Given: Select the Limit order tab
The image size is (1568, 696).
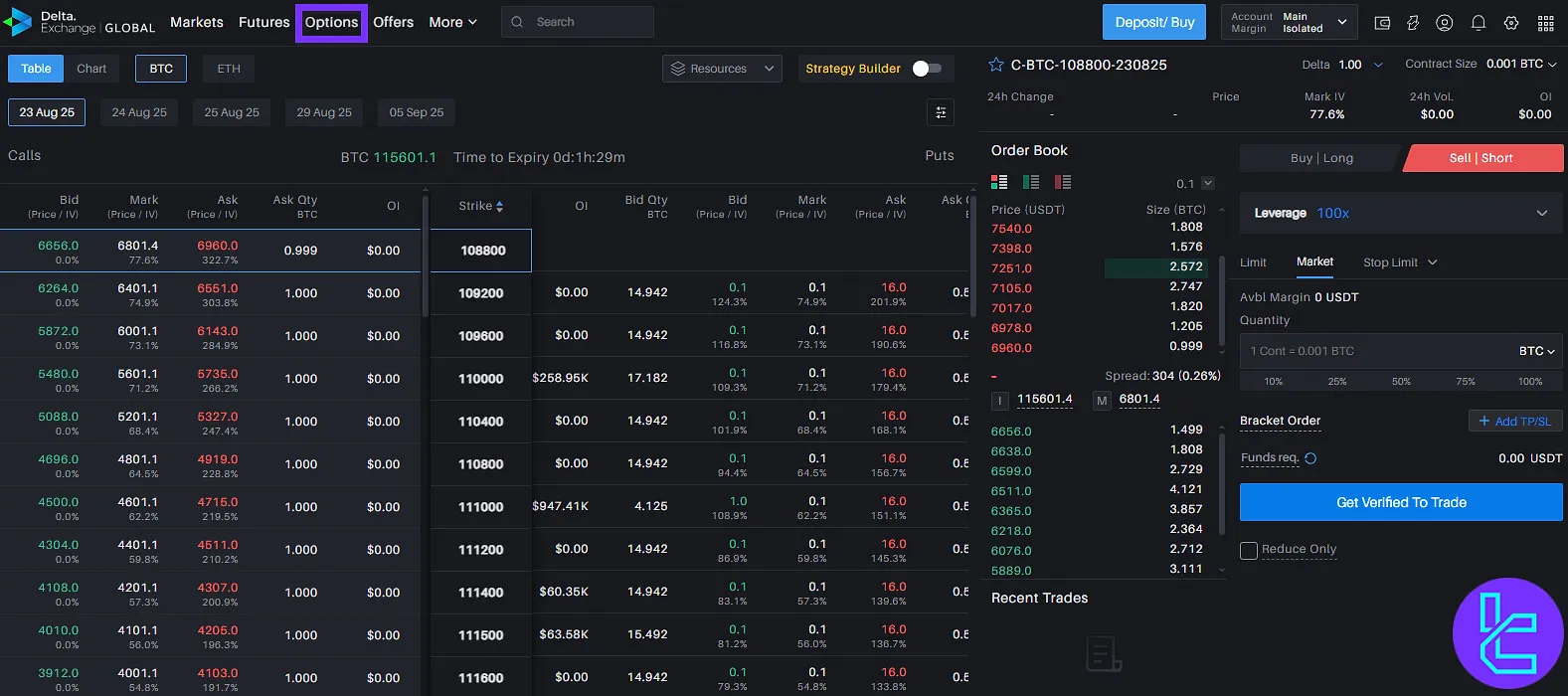Looking at the screenshot, I should (1253, 262).
